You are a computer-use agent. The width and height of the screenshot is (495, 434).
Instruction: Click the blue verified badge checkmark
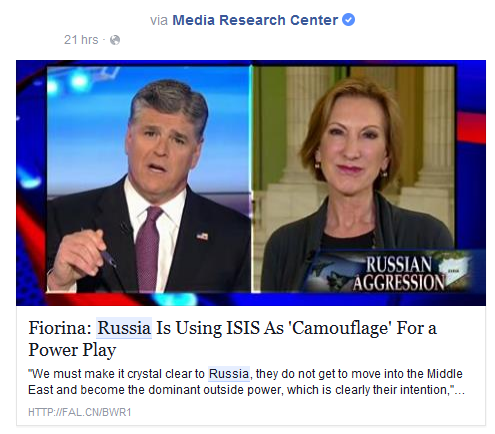[x=348, y=20]
